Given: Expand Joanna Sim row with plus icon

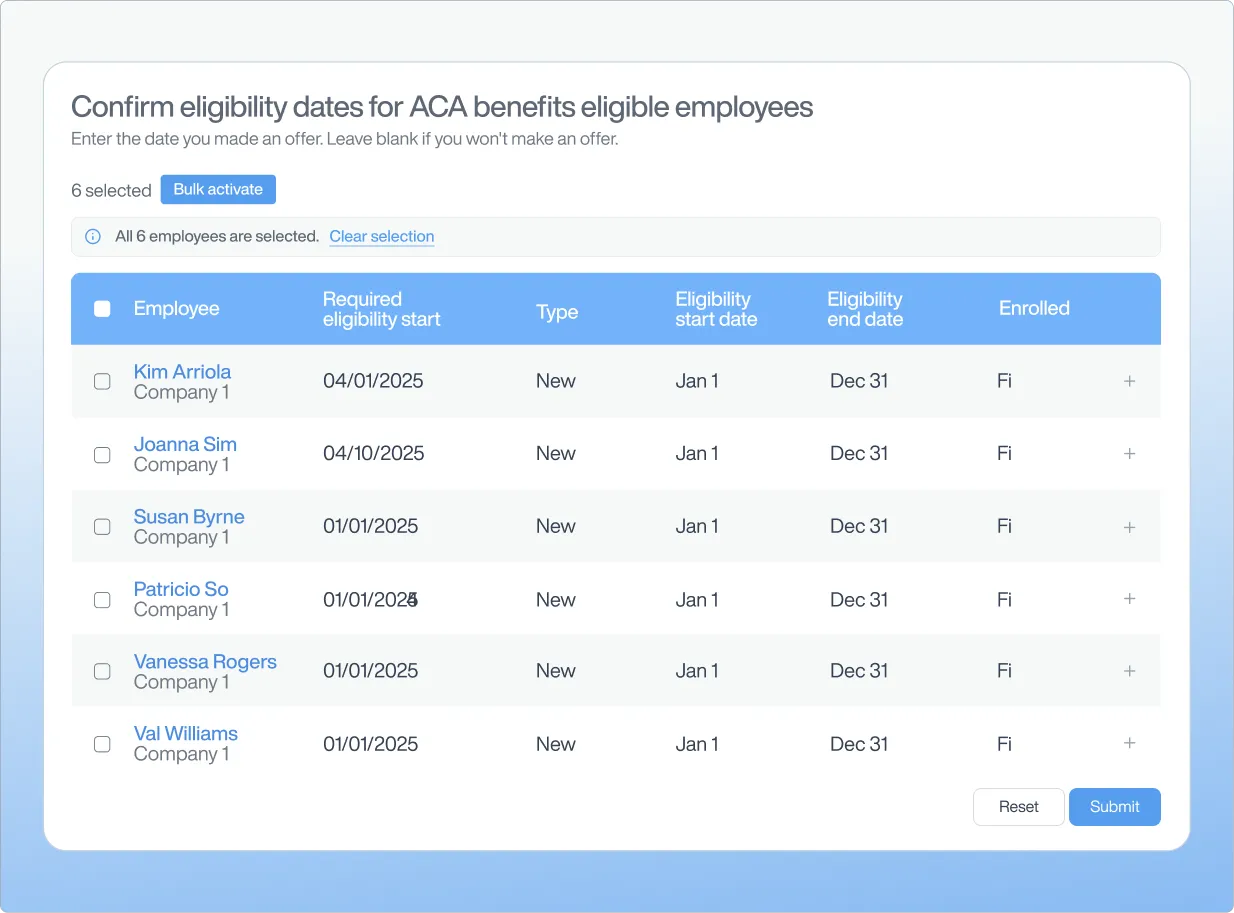Looking at the screenshot, I should [x=1130, y=454].
